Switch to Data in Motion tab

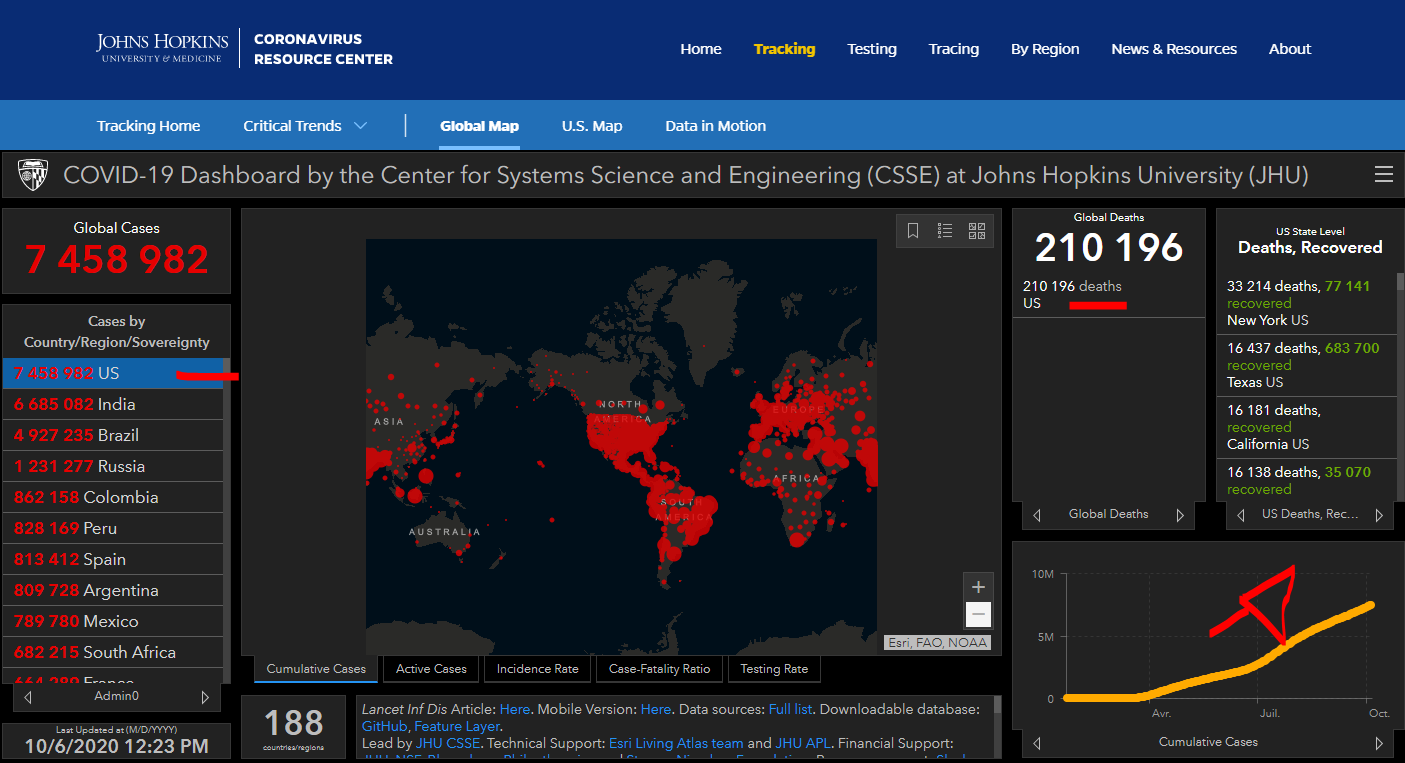716,126
